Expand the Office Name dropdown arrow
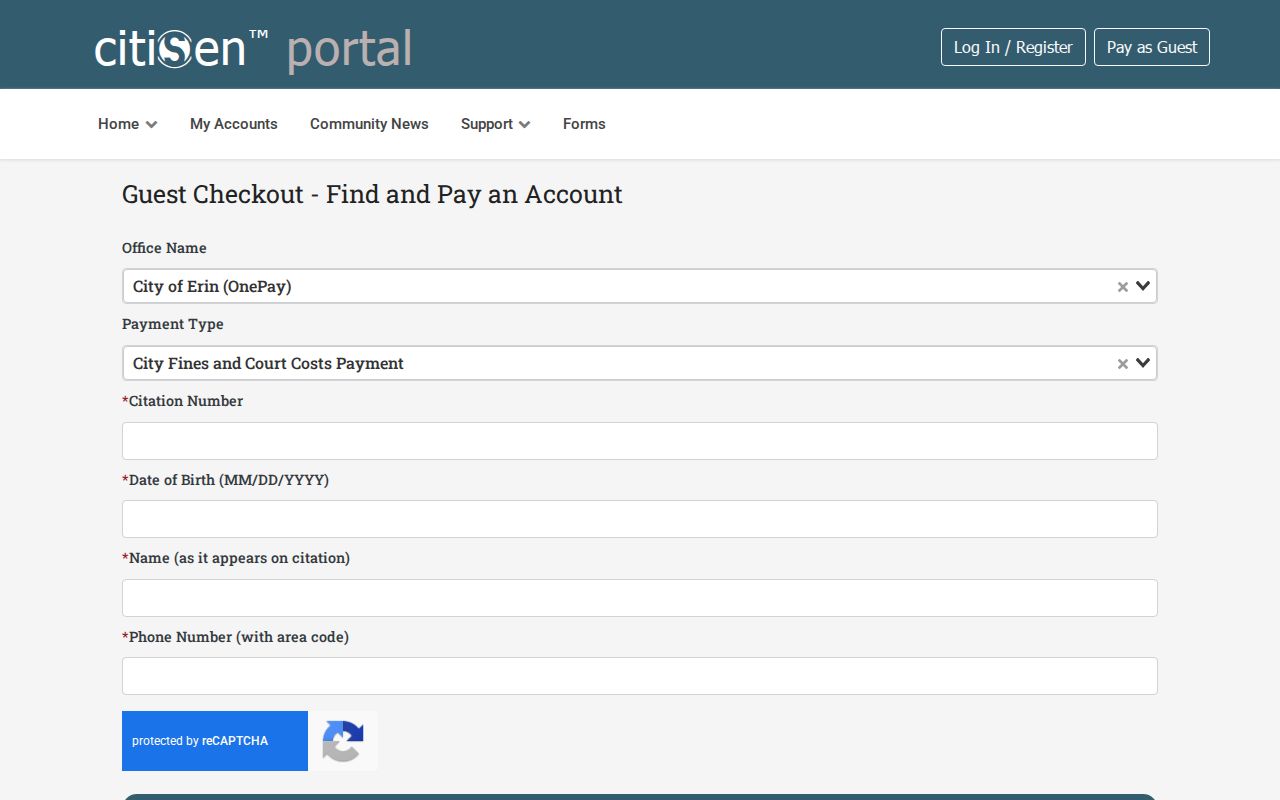The width and height of the screenshot is (1280, 800). [x=1144, y=286]
